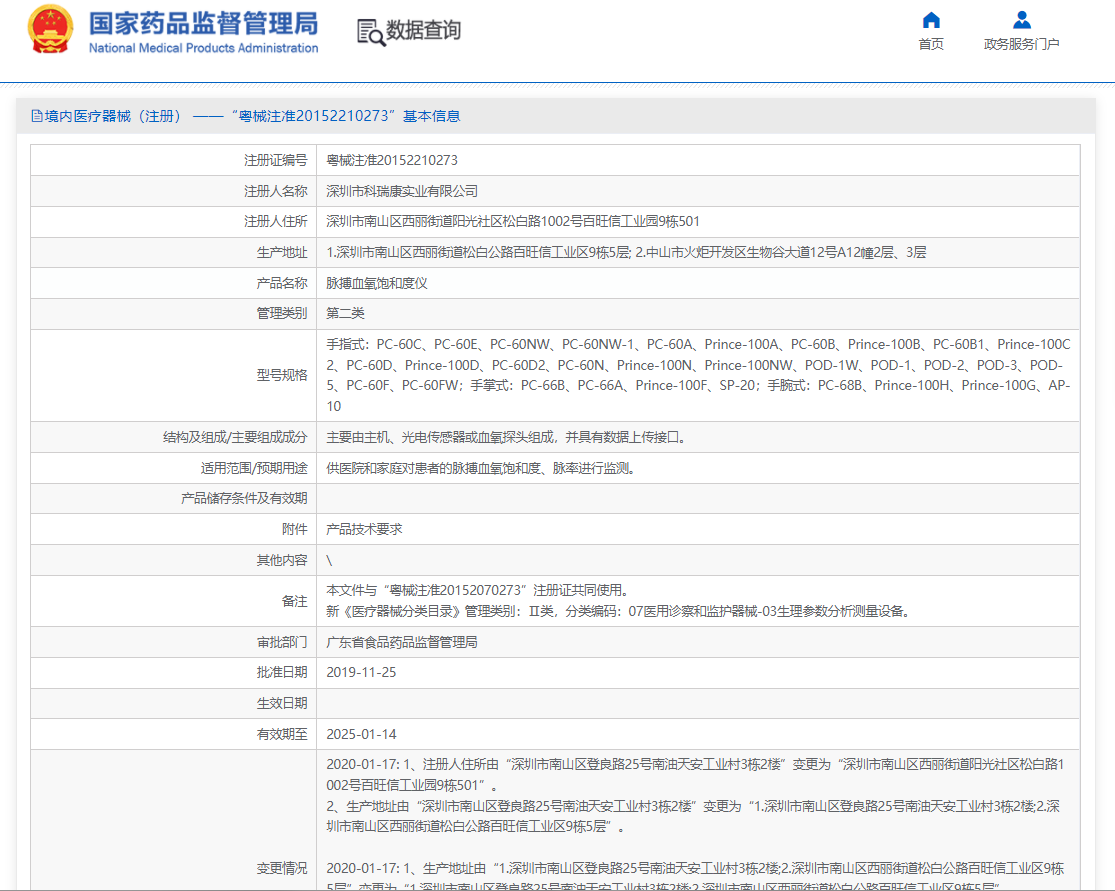Click the 政务服务门户 menu label
1115x891 pixels.
tap(1021, 42)
